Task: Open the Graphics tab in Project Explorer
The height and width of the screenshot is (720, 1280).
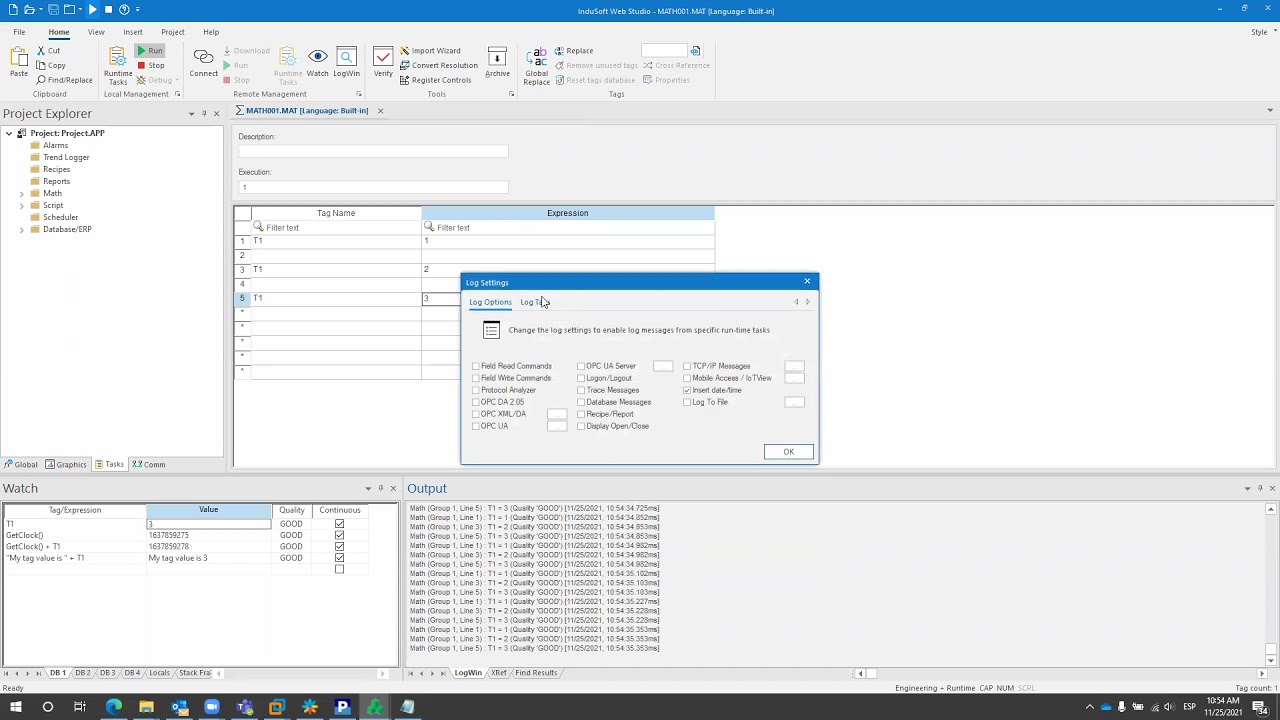Action: tap(66, 464)
